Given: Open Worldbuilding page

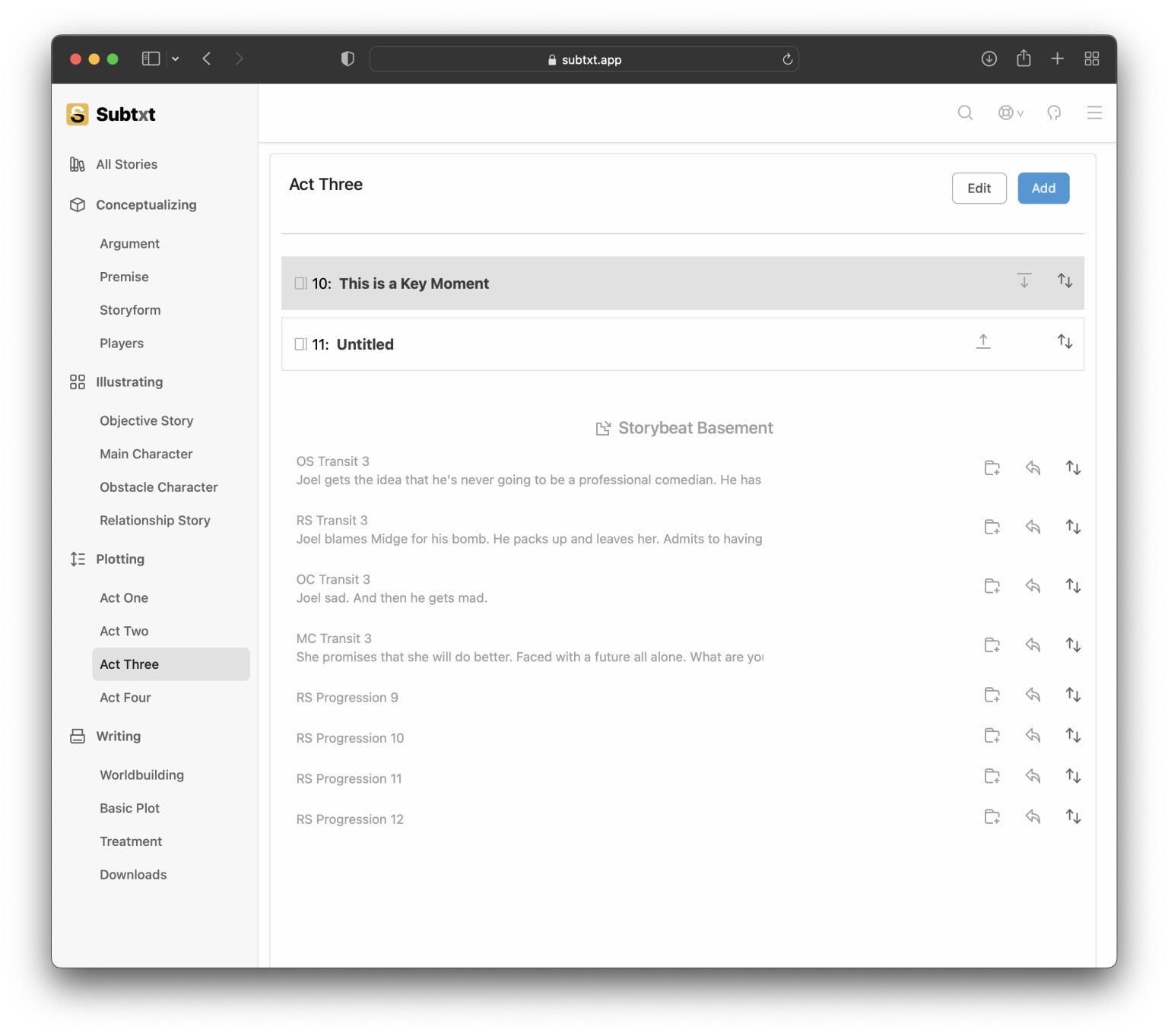Looking at the screenshot, I should click(x=141, y=775).
